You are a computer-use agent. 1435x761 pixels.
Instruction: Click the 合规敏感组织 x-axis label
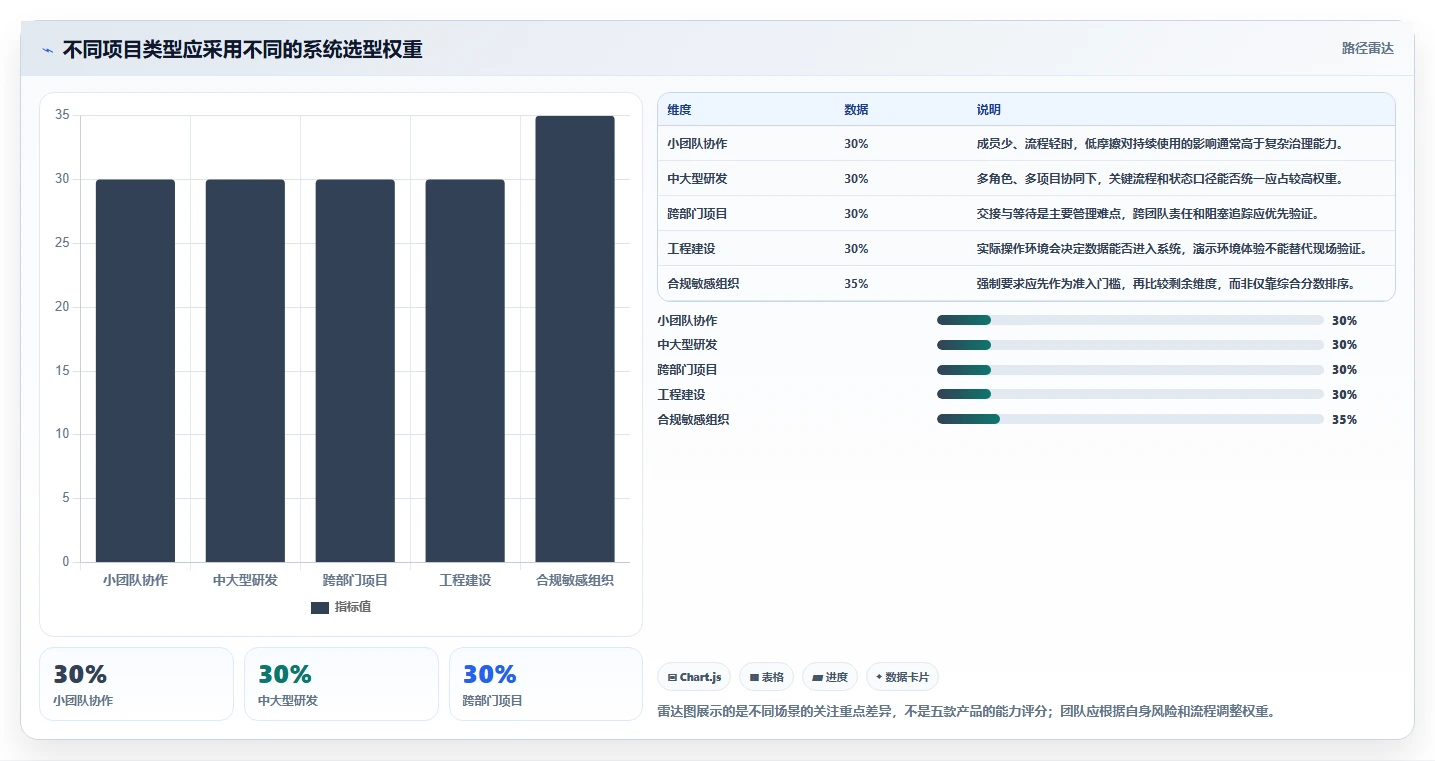coord(575,580)
